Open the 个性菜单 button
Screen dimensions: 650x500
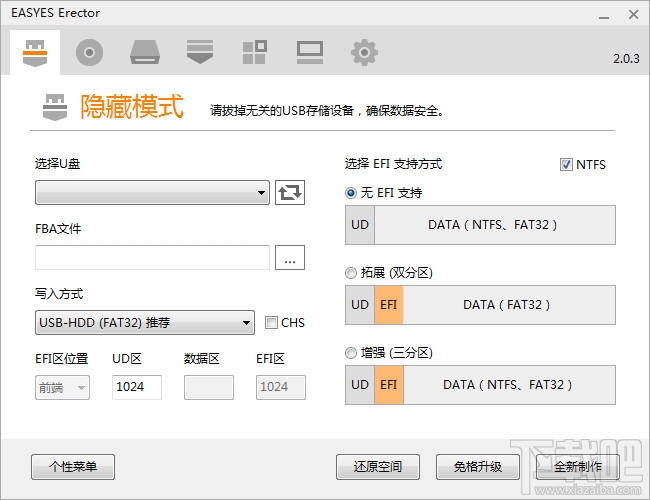click(73, 467)
